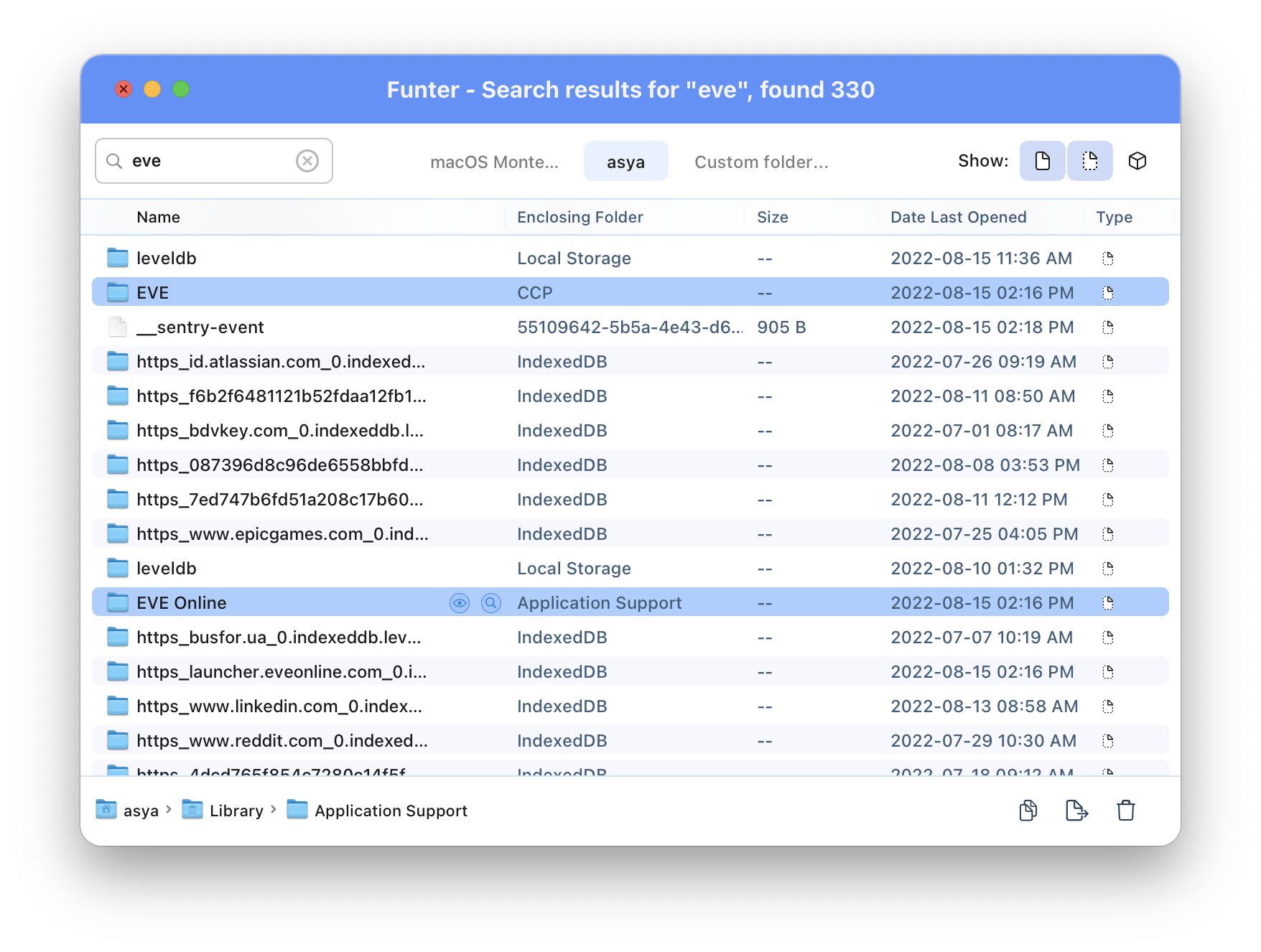Click type icon in EVE Online row
This screenshot has height=952, width=1261.
tap(1108, 603)
